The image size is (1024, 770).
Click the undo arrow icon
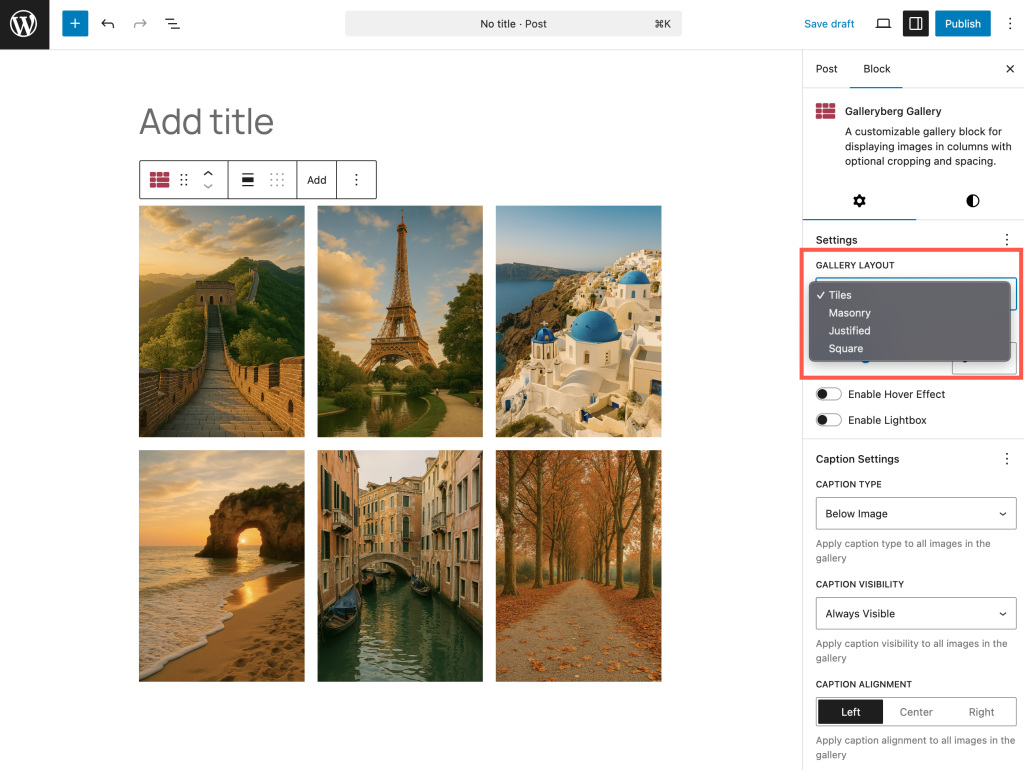click(x=108, y=24)
